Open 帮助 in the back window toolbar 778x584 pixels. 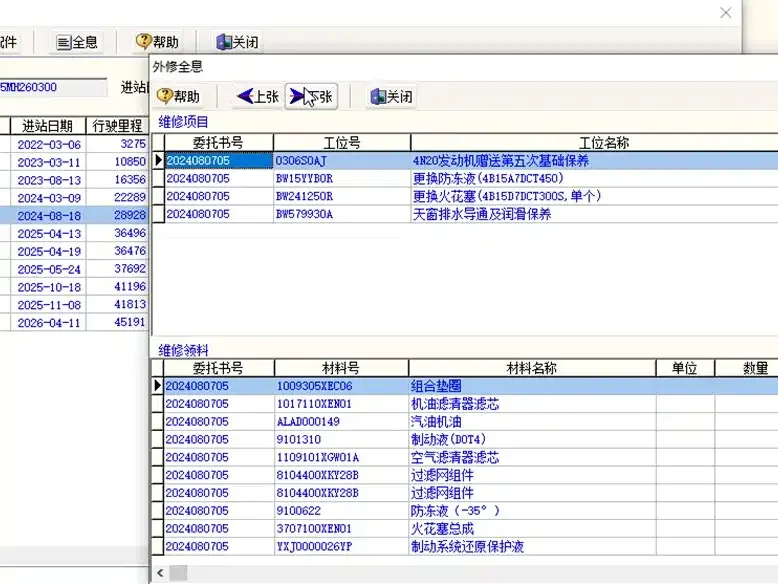pos(157,42)
